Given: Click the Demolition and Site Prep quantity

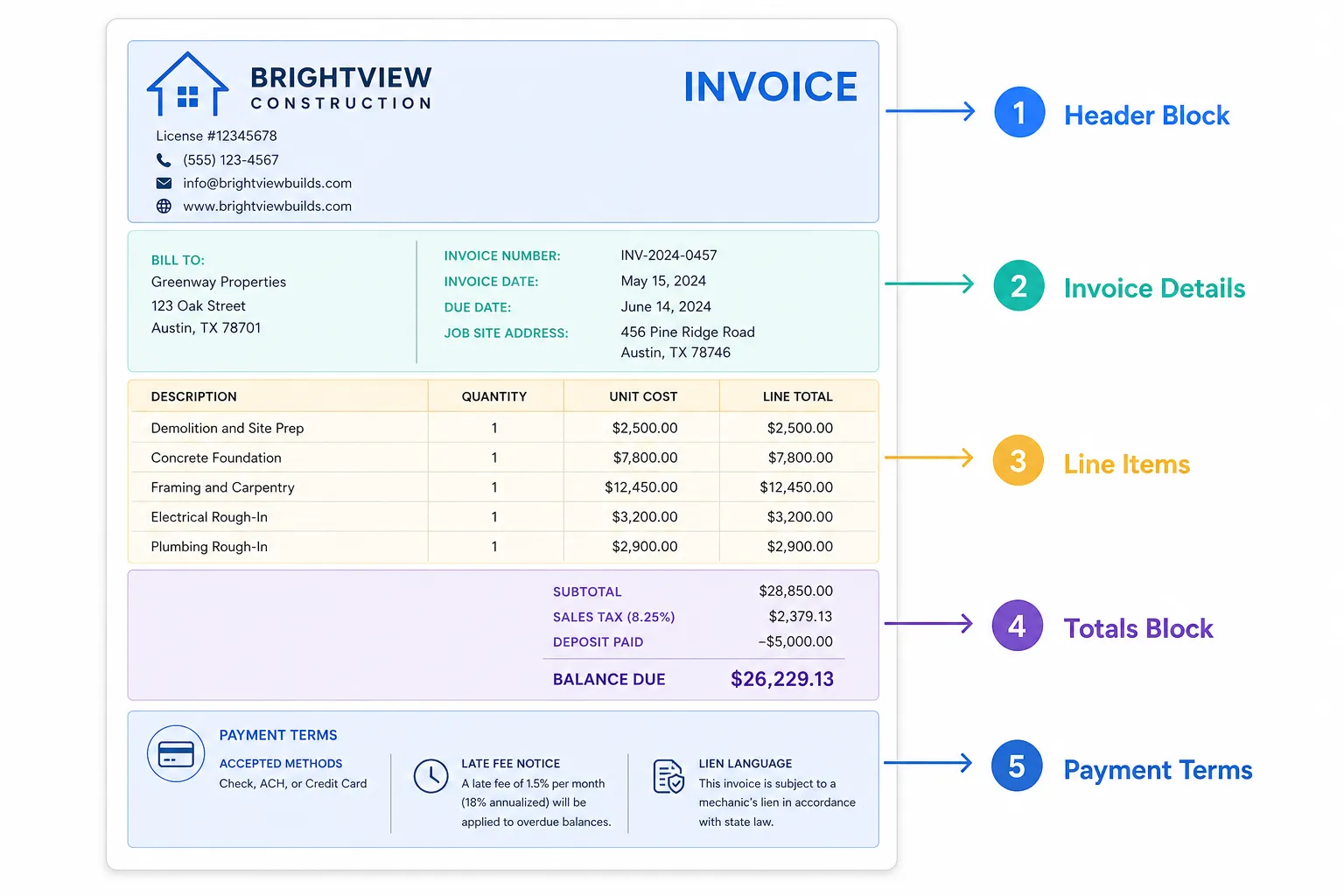Looking at the screenshot, I should (494, 428).
